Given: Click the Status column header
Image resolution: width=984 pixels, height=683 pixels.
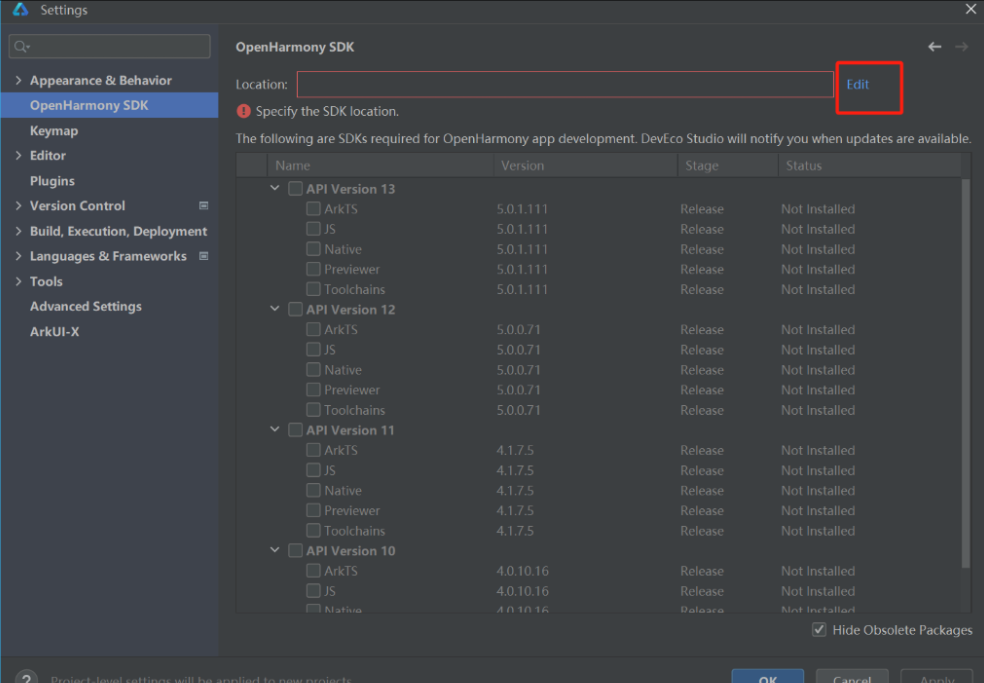Looking at the screenshot, I should tap(869, 165).
